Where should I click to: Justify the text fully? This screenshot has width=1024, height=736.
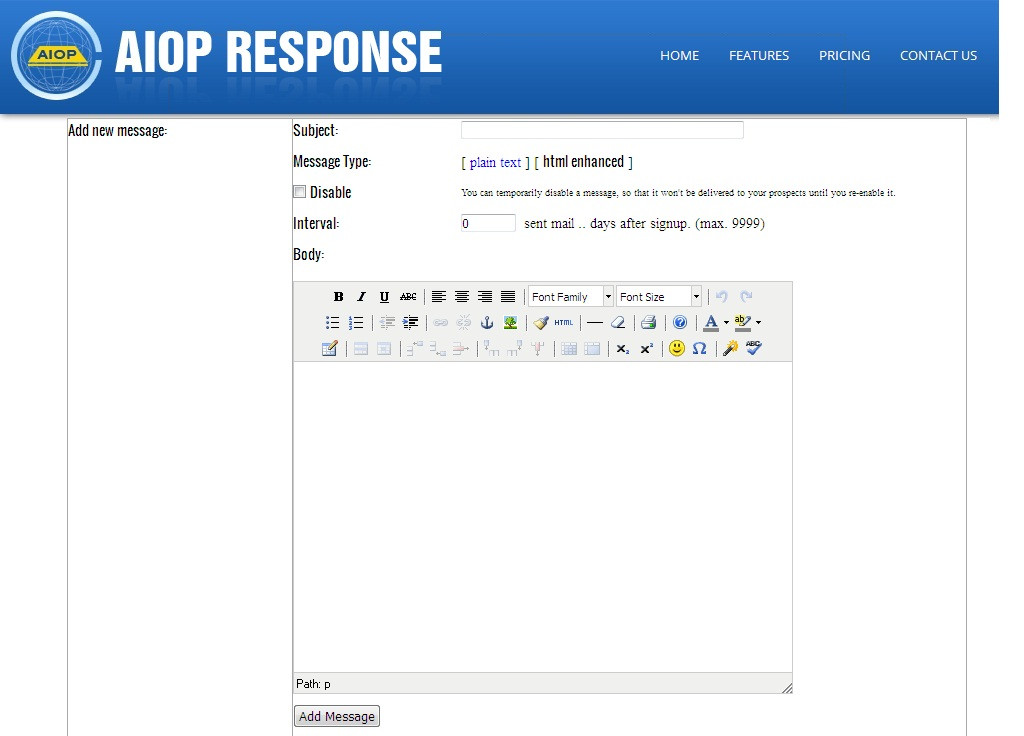(x=508, y=296)
